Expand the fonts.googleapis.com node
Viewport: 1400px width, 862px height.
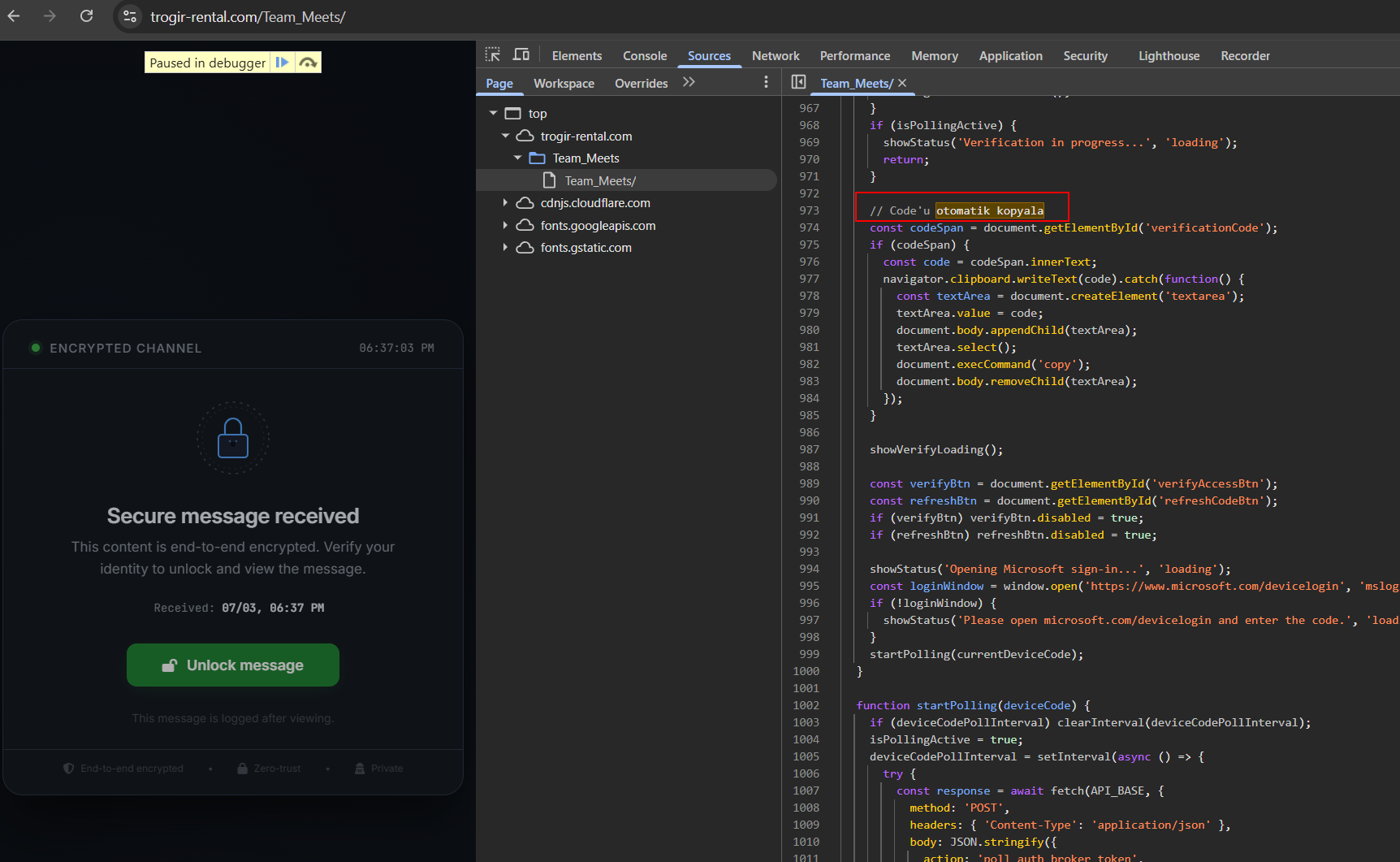click(x=505, y=225)
